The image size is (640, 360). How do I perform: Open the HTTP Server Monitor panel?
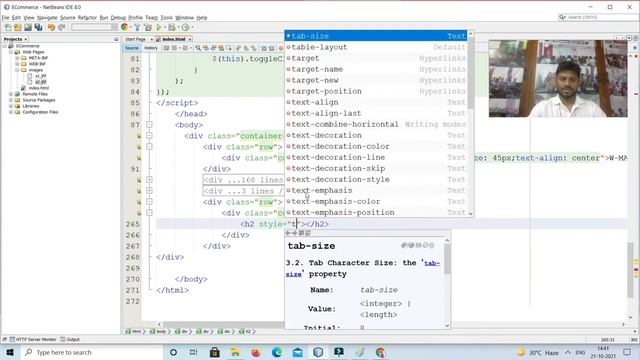(x=33, y=339)
